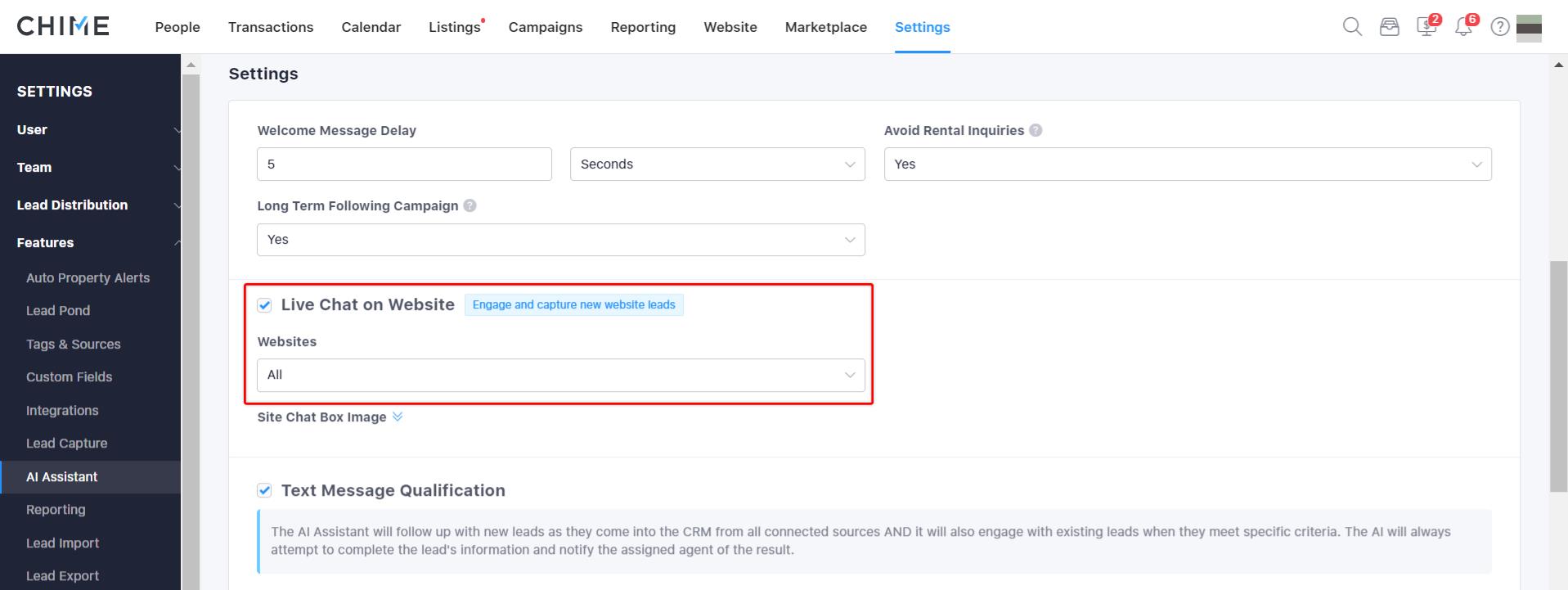The height and width of the screenshot is (590, 1568).
Task: Open the Websites dropdown set to All
Action: pyautogui.click(x=561, y=375)
